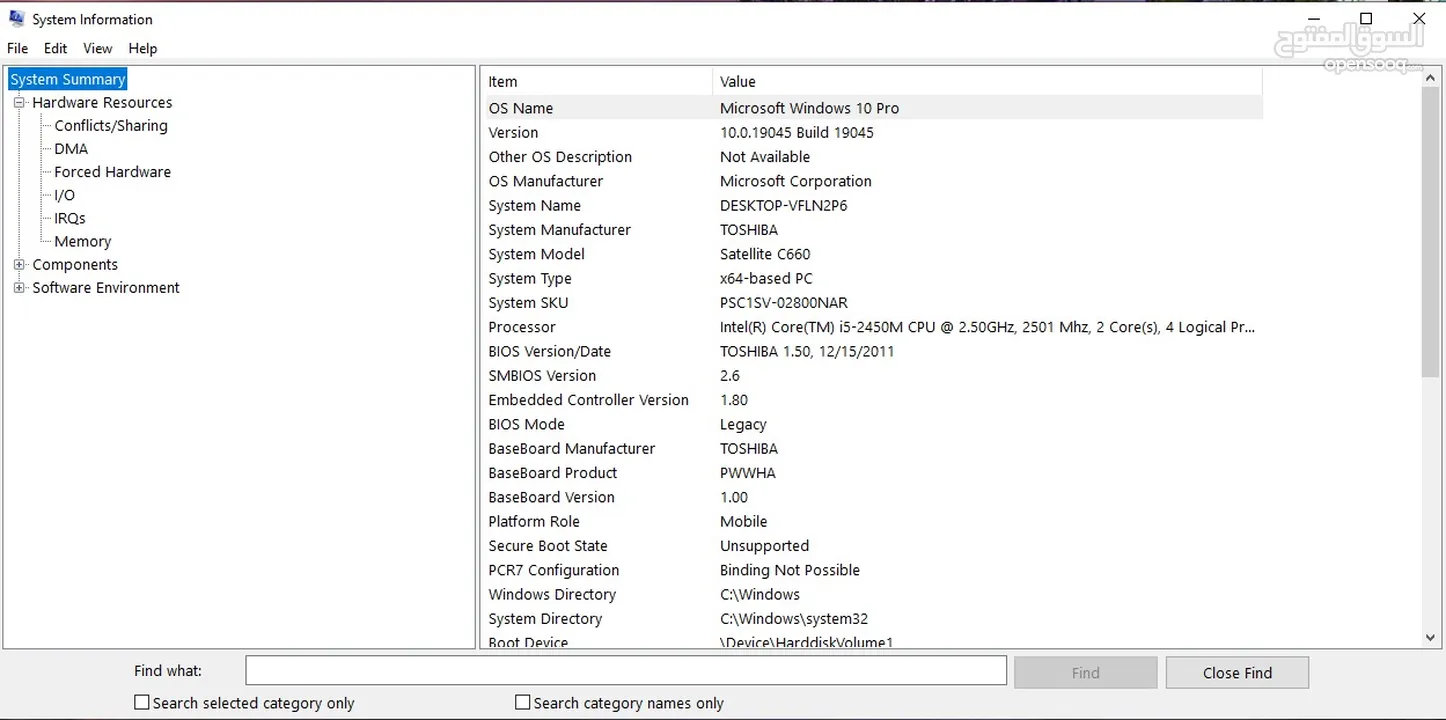Click 'Microsoft Windows 10 Pro' value
Image resolution: width=1446 pixels, height=720 pixels.
point(809,108)
